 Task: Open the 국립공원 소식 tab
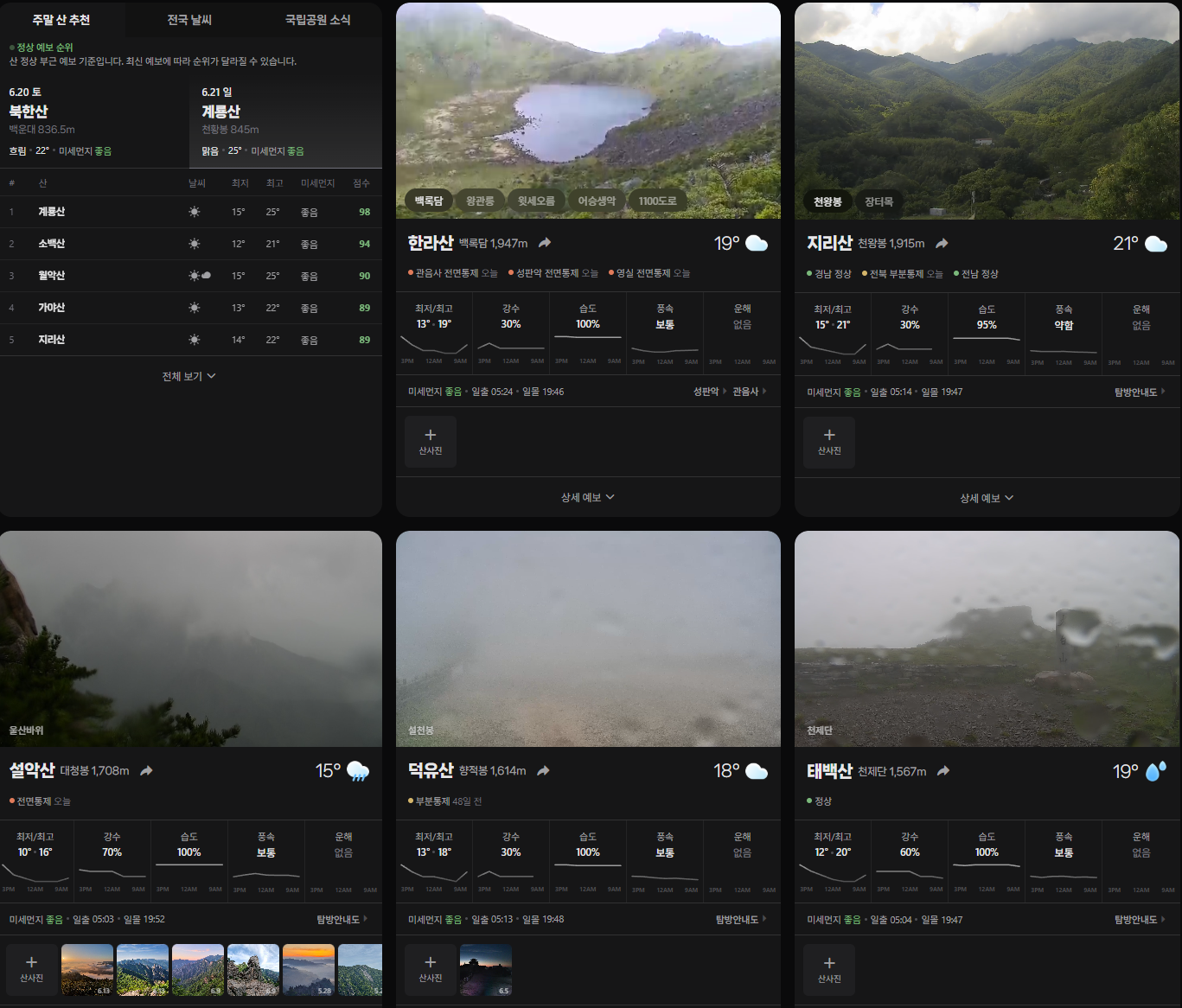[x=317, y=19]
